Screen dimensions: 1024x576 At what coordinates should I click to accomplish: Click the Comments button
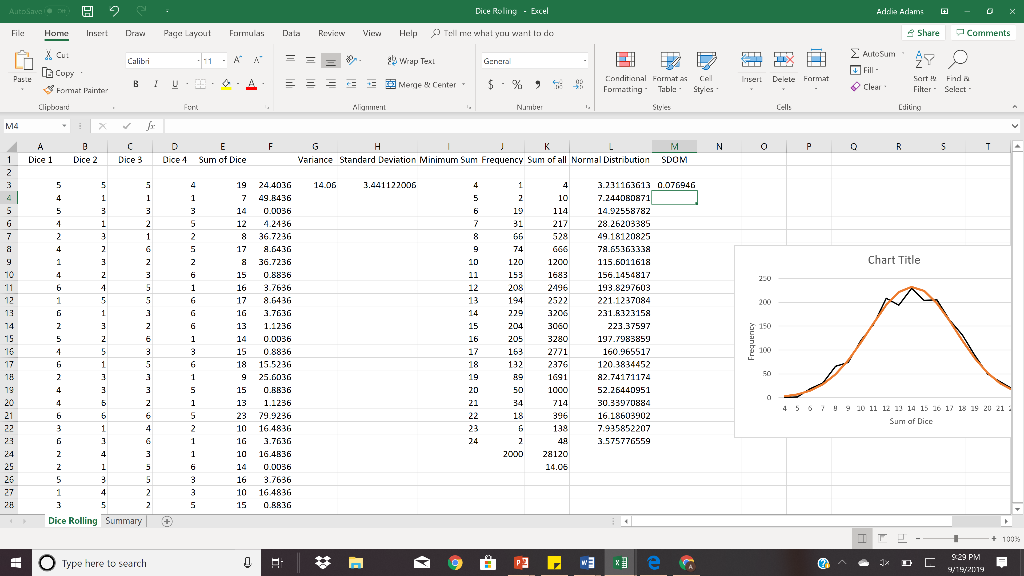coord(982,33)
